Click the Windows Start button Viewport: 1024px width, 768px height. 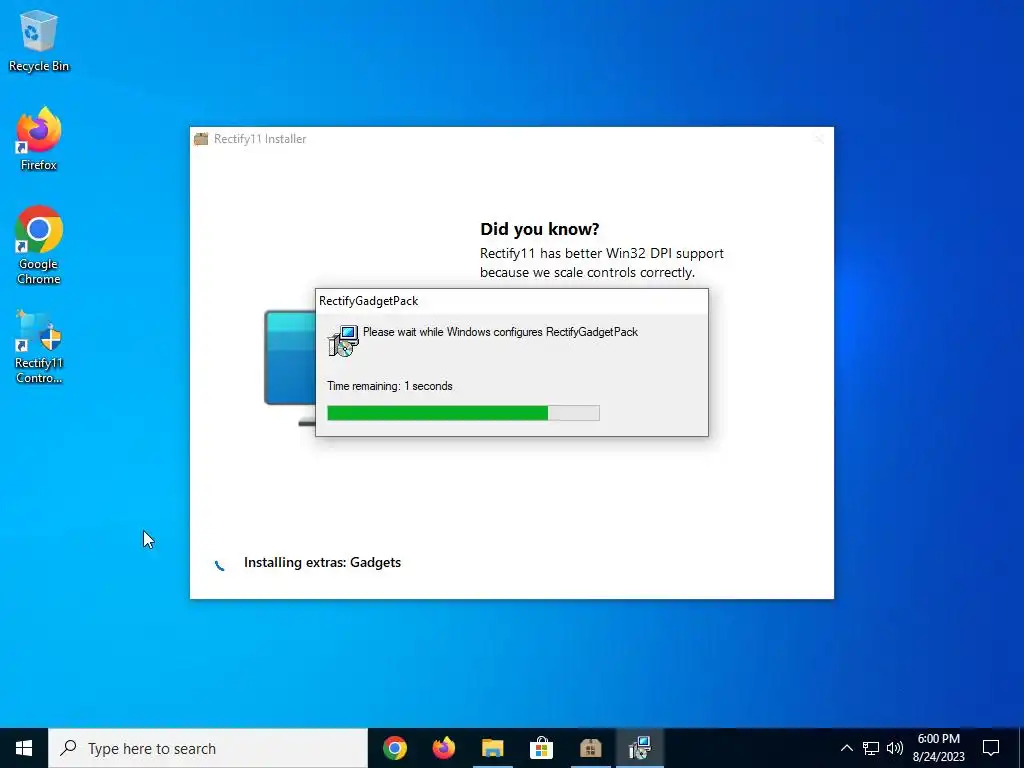[24, 748]
